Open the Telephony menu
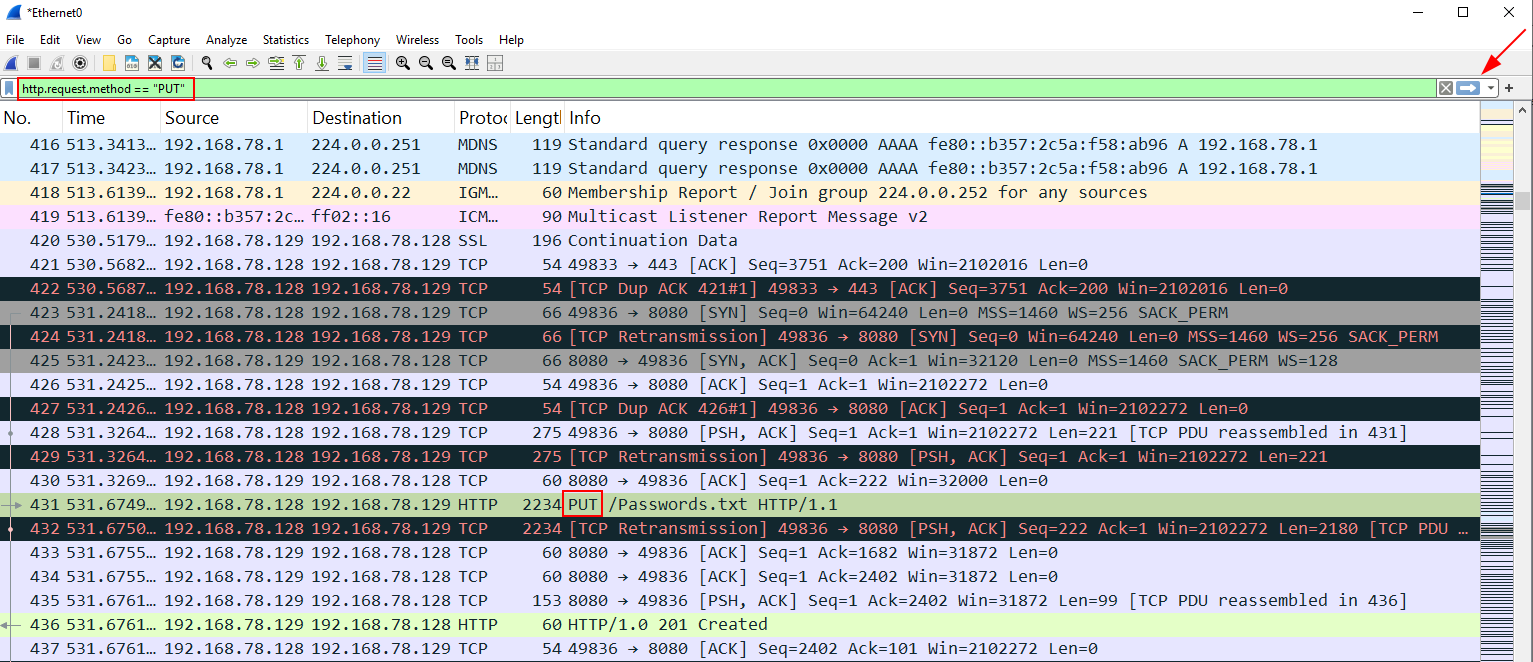Viewport: 1533px width, 662px height. pos(352,40)
